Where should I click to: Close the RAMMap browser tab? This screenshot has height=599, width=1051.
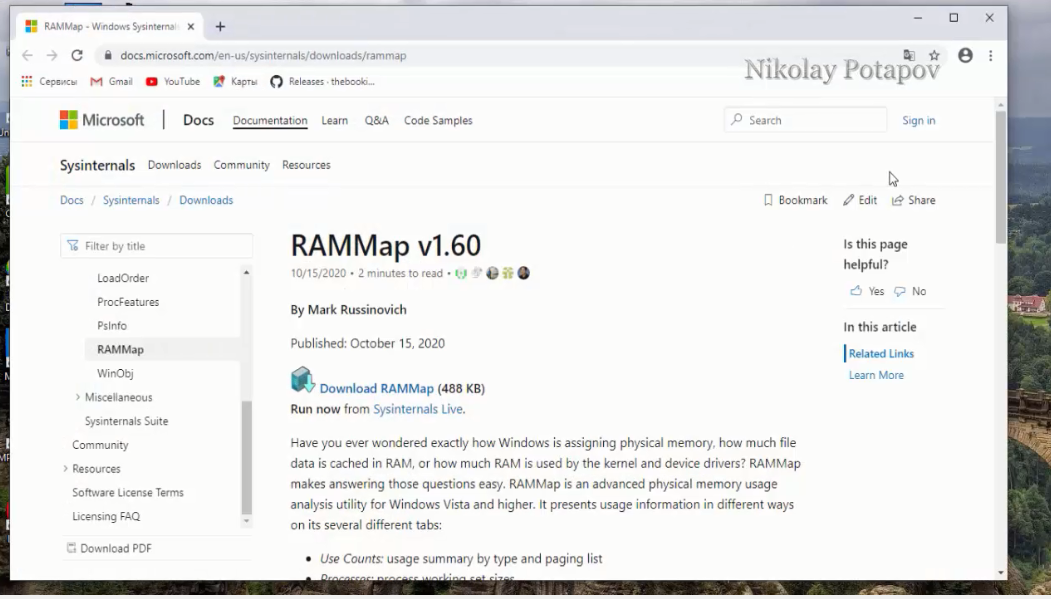191,27
